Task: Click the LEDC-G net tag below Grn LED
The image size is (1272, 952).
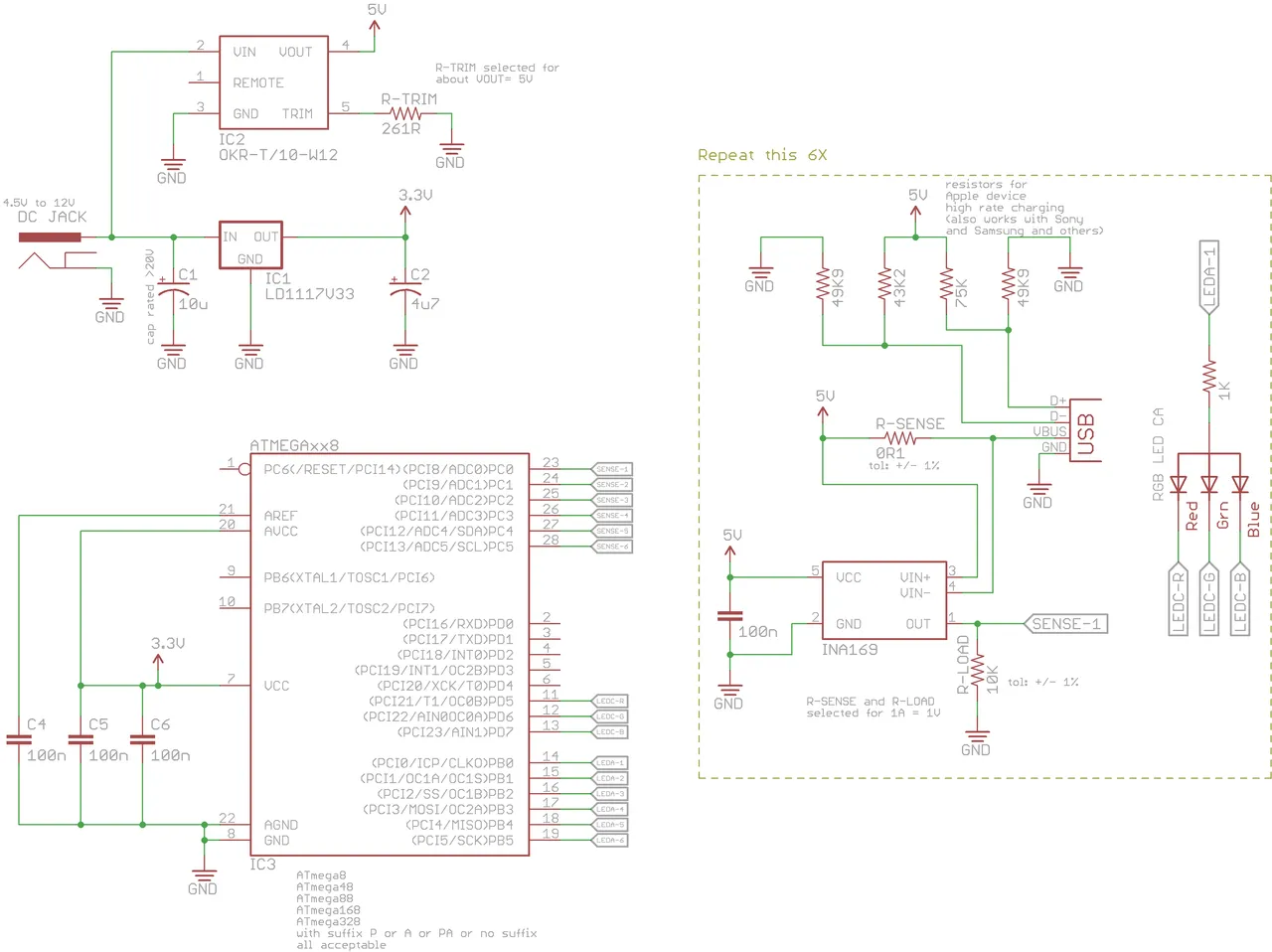Action: [1209, 599]
